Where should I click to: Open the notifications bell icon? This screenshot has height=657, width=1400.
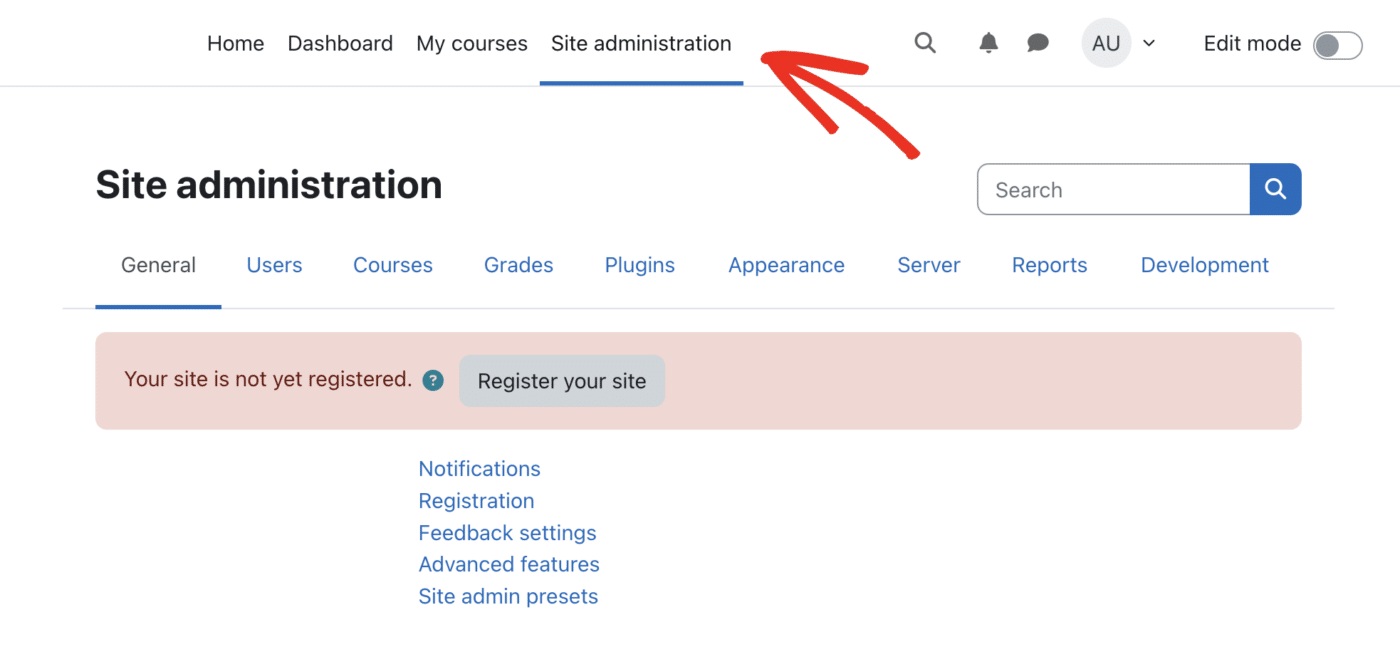click(x=988, y=43)
